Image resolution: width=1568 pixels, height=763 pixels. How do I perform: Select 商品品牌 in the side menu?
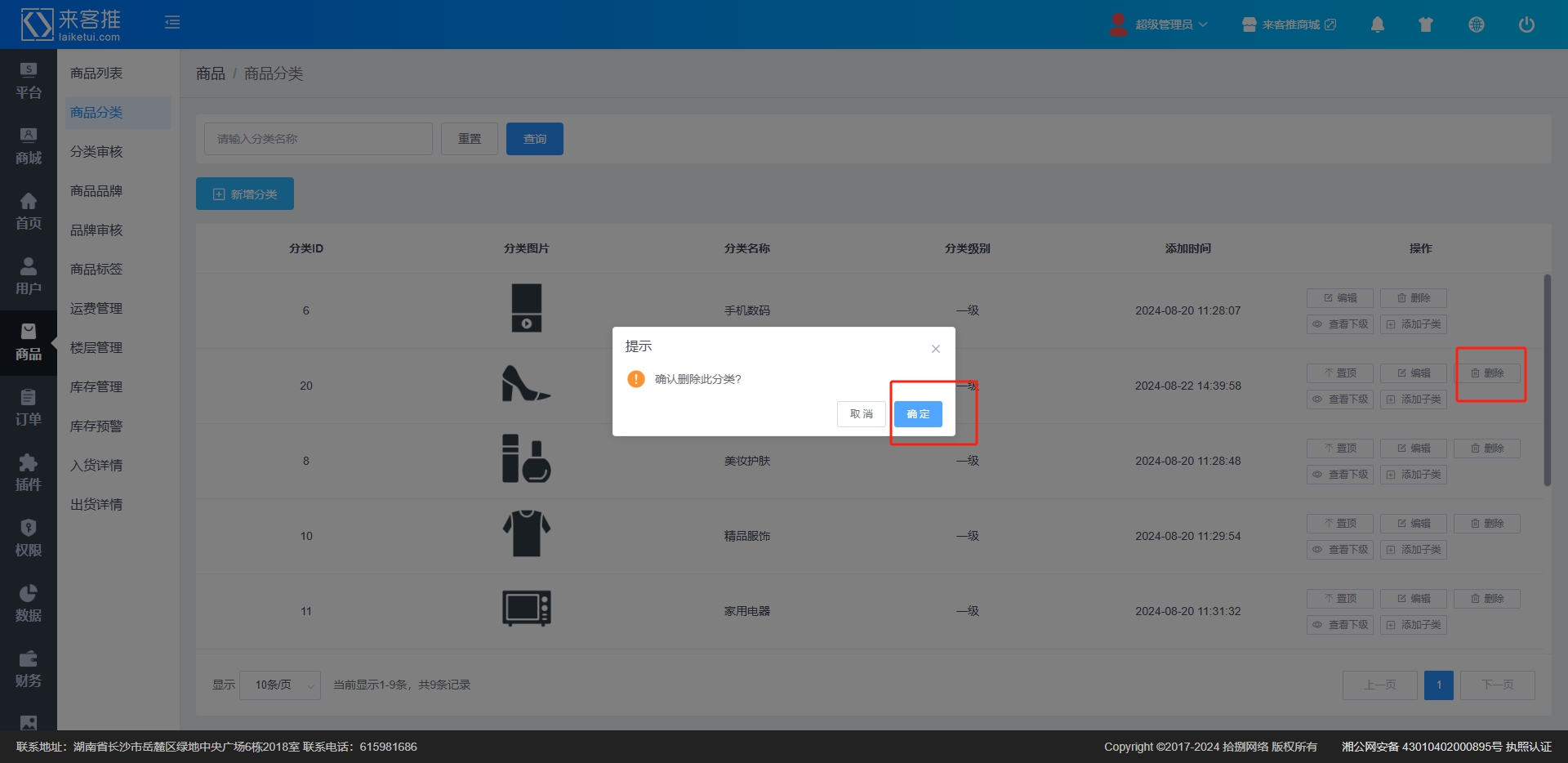point(96,190)
